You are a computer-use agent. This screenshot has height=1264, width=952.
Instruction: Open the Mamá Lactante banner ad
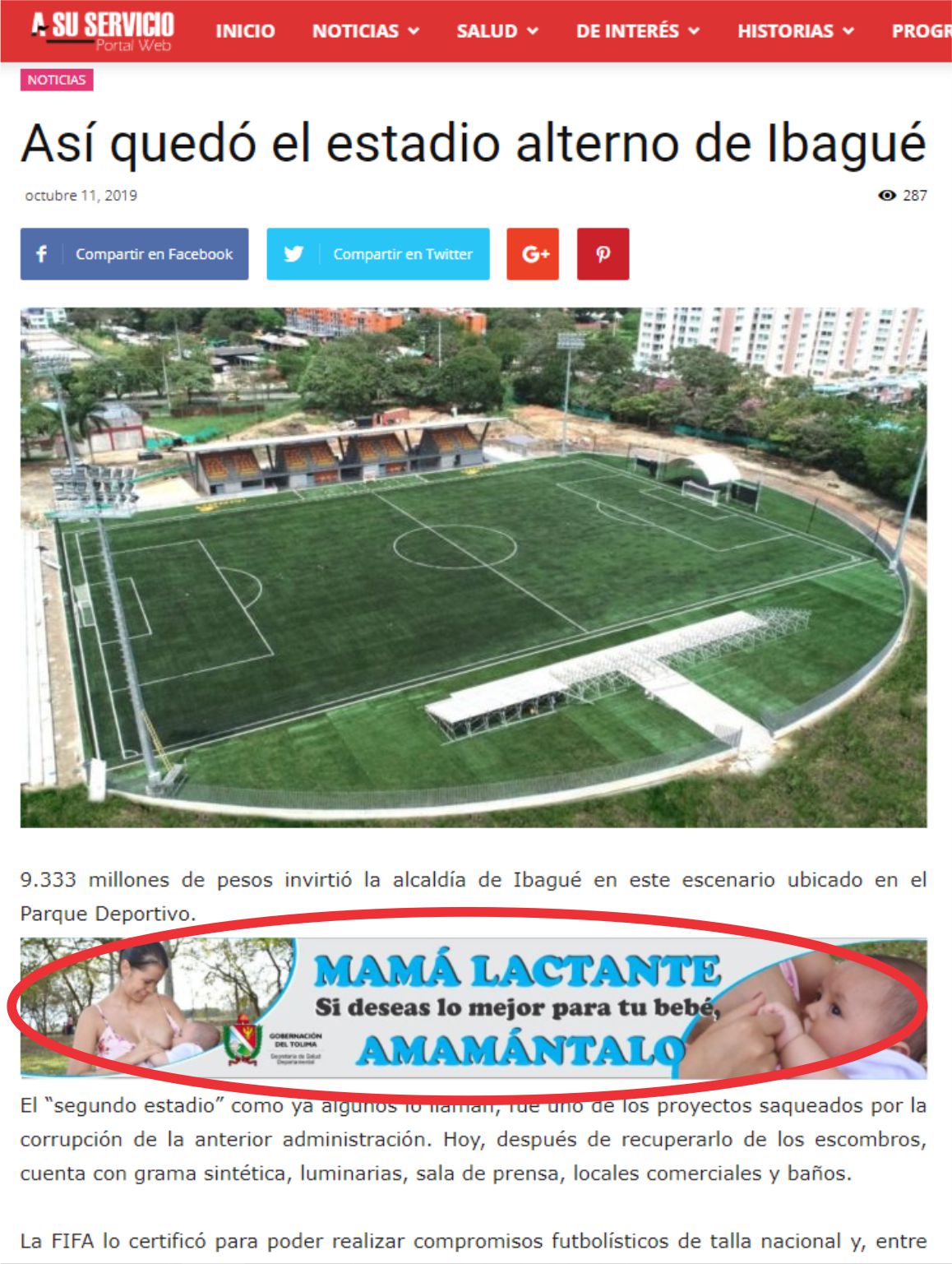pyautogui.click(x=474, y=1008)
